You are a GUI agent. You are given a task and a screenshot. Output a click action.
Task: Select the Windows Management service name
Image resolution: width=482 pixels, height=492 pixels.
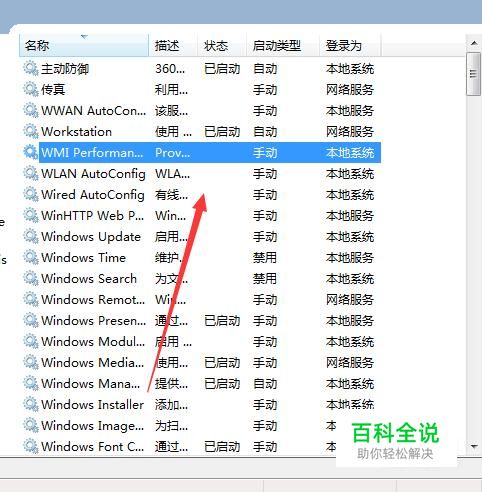(x=90, y=384)
